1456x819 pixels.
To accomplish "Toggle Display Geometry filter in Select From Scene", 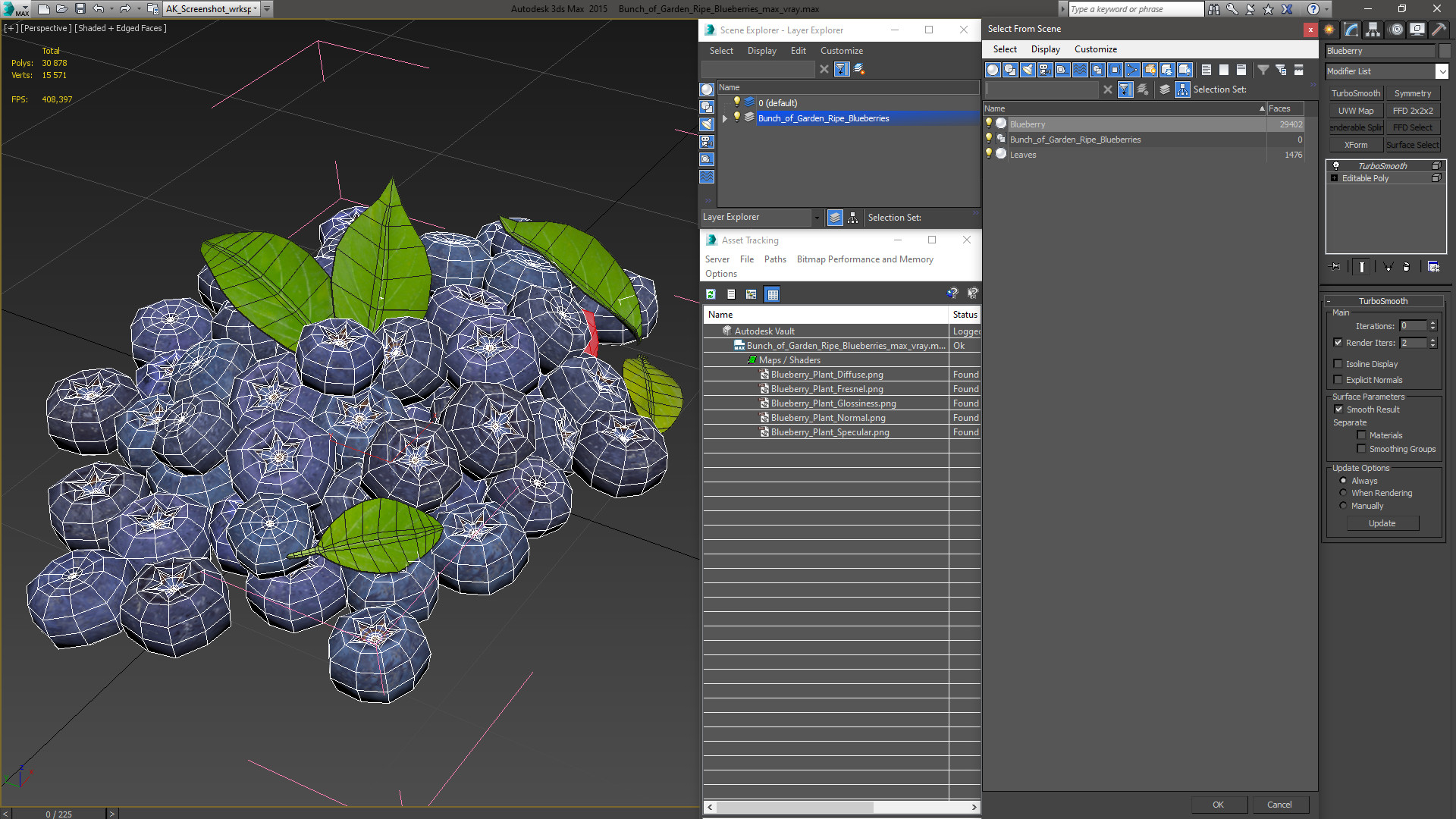I will [993, 70].
